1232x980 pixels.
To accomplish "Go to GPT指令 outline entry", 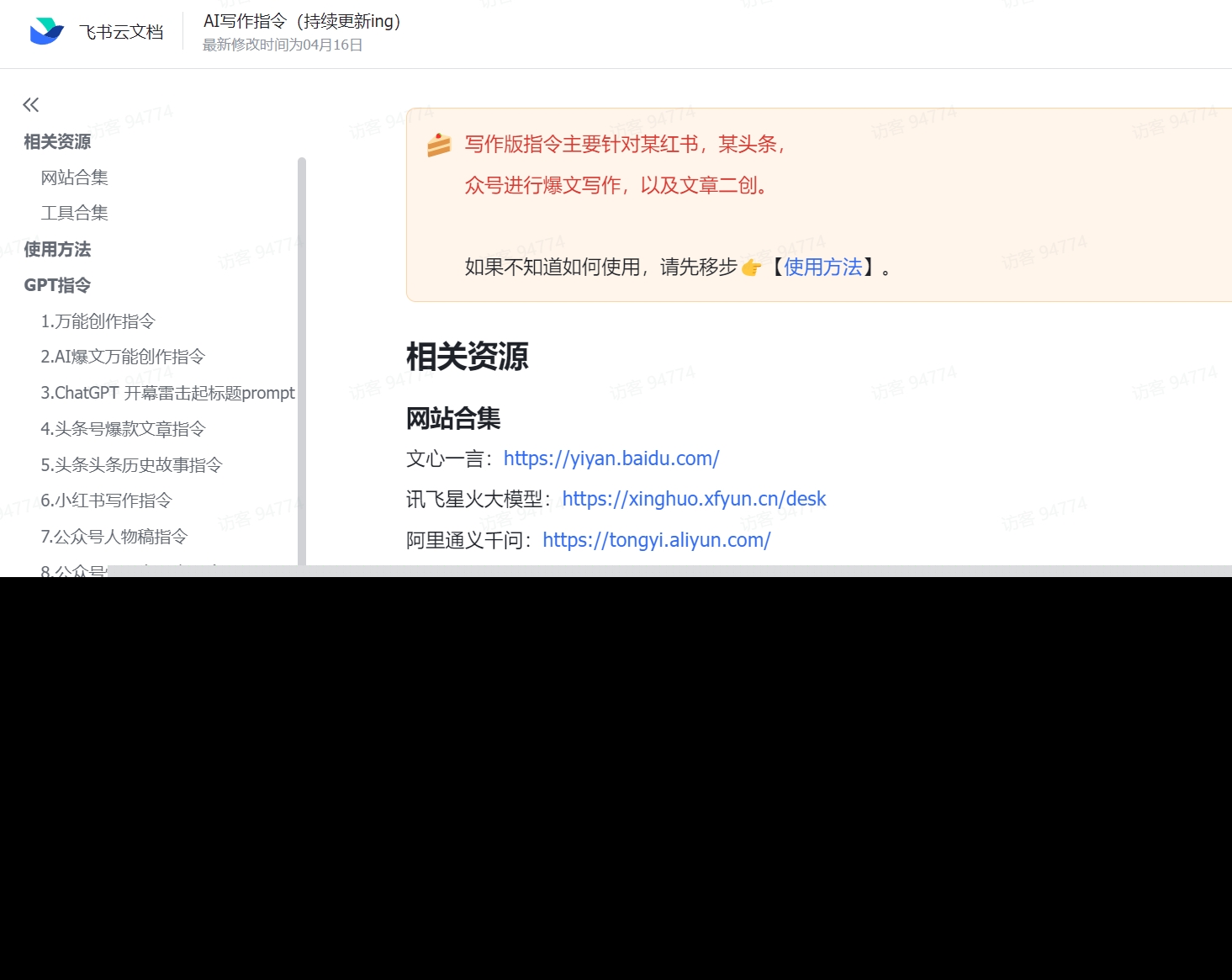I will pyautogui.click(x=57, y=285).
